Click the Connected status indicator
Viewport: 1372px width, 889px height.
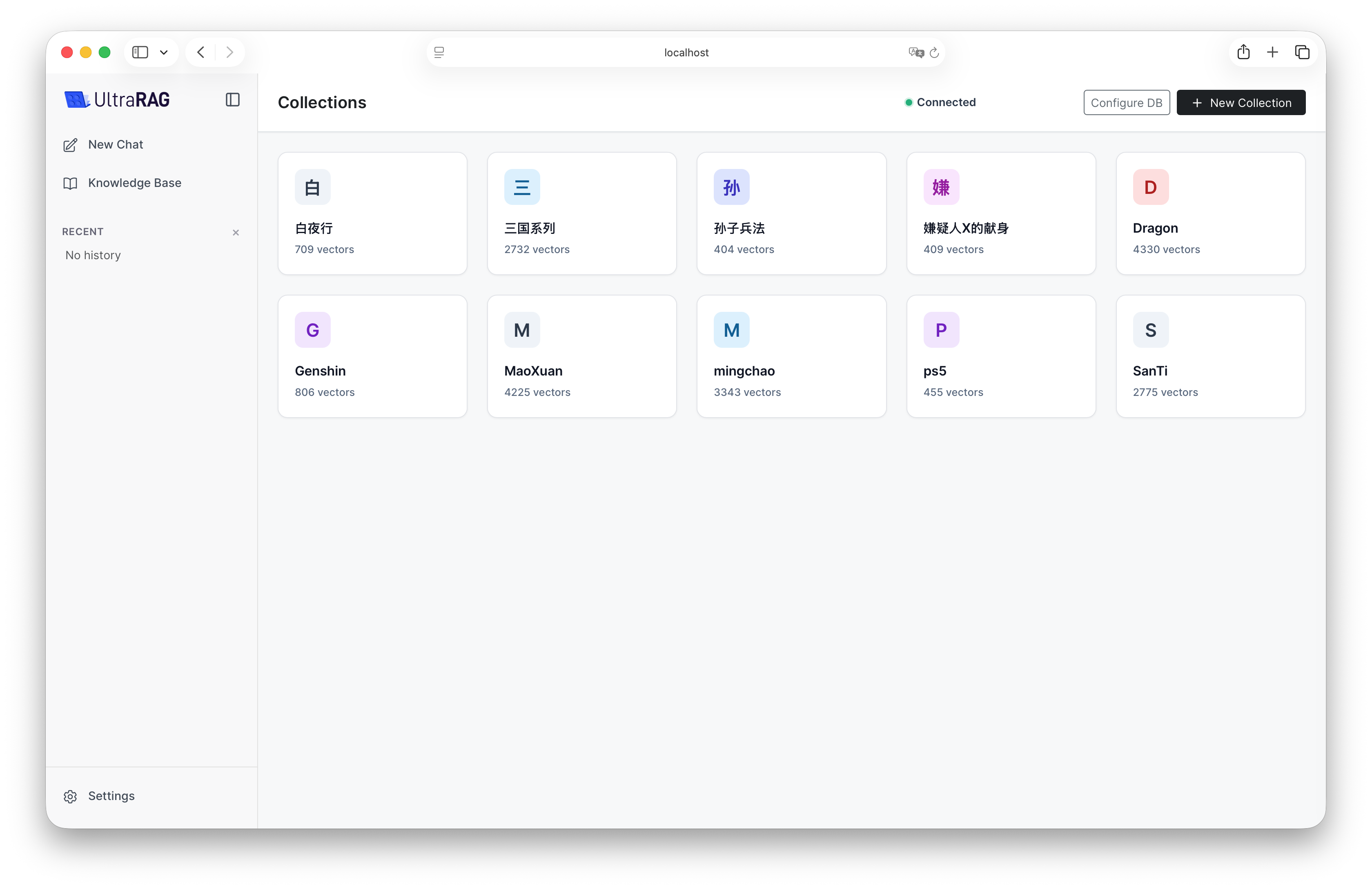coord(940,102)
